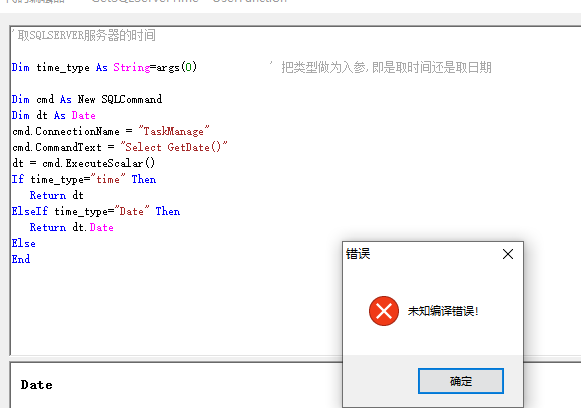The image size is (581, 408).
Task: Click the Dim dt As Date line
Action: click(x=53, y=115)
